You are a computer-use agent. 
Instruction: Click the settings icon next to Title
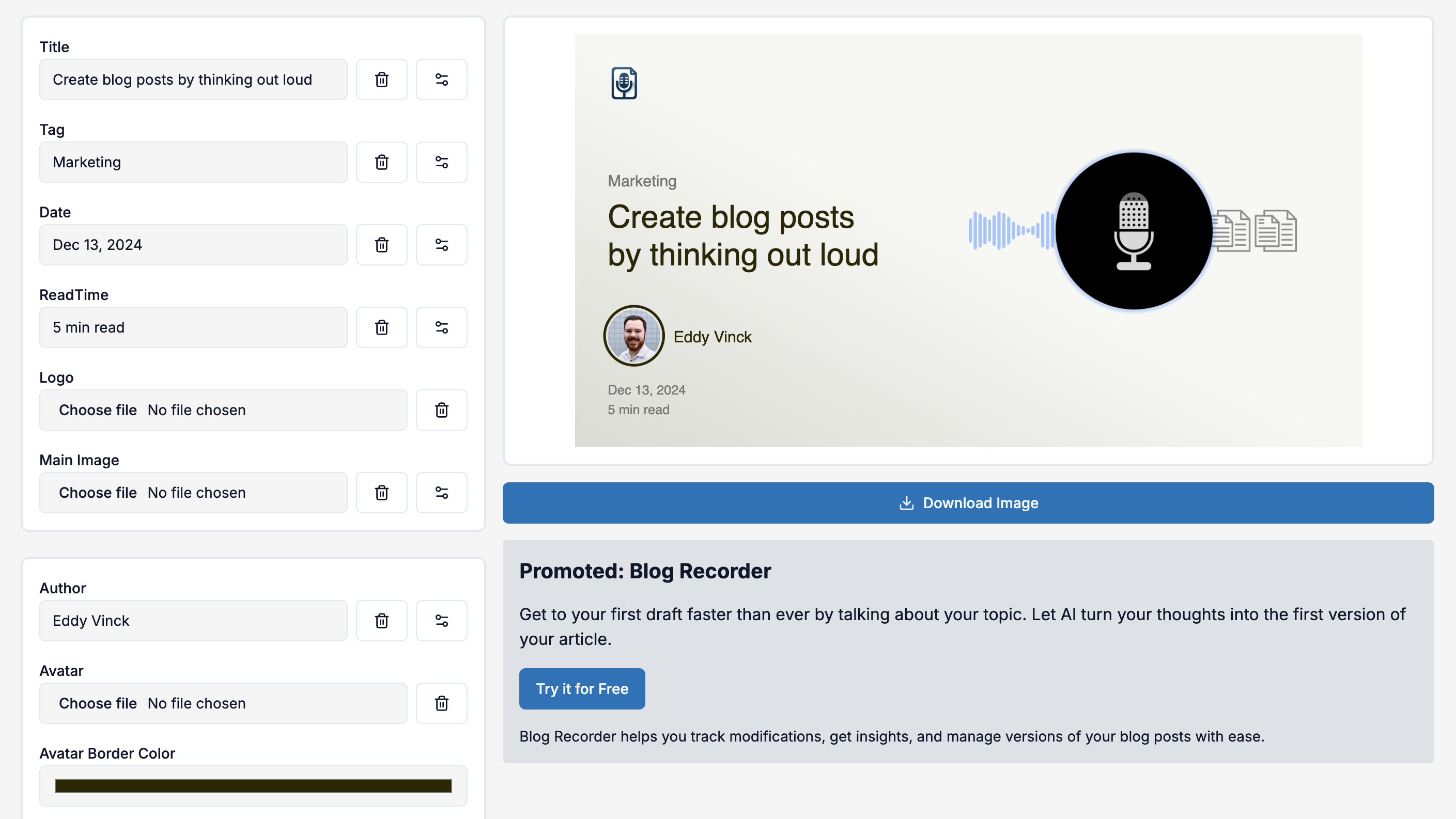441,79
